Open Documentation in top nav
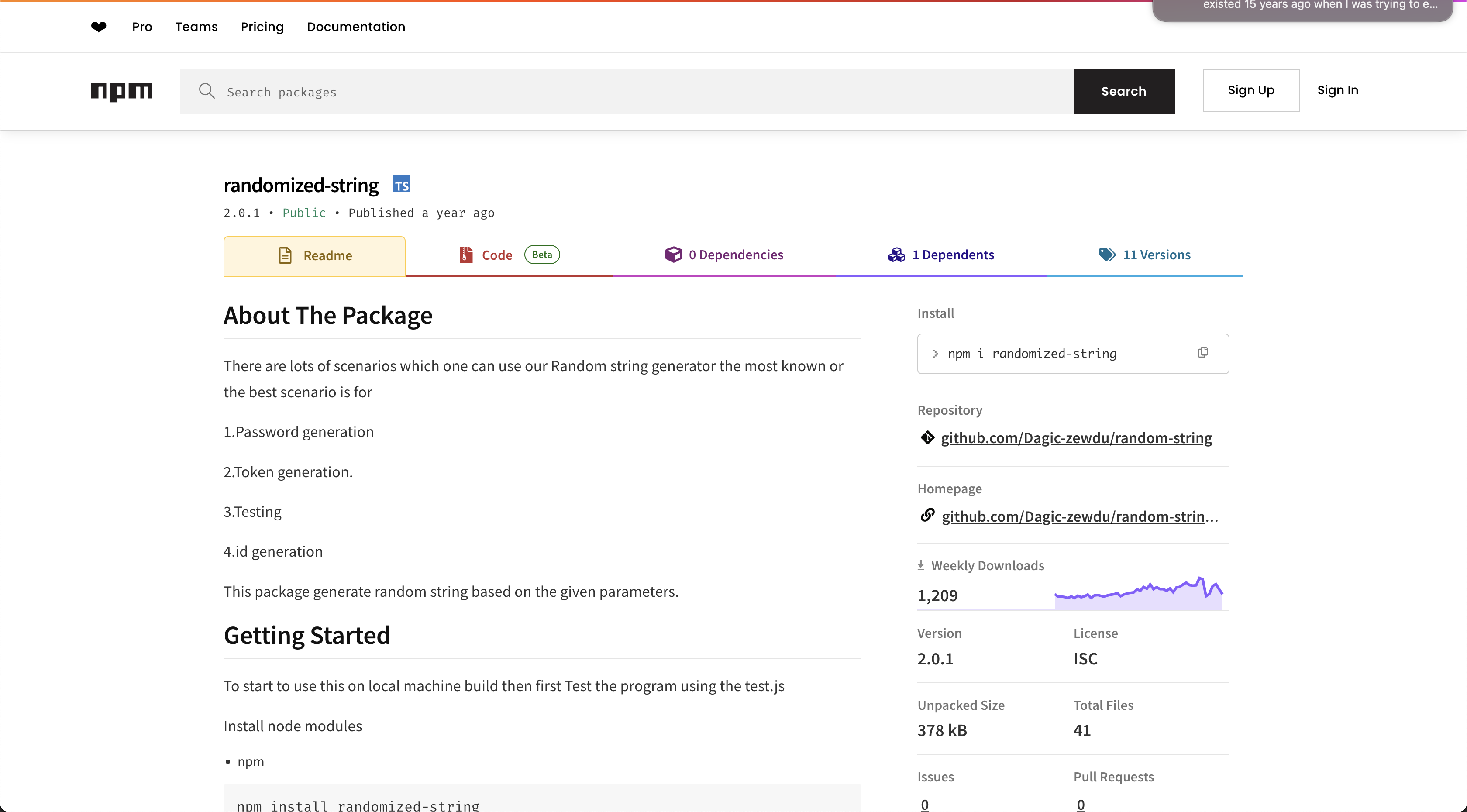1467x812 pixels. [356, 27]
